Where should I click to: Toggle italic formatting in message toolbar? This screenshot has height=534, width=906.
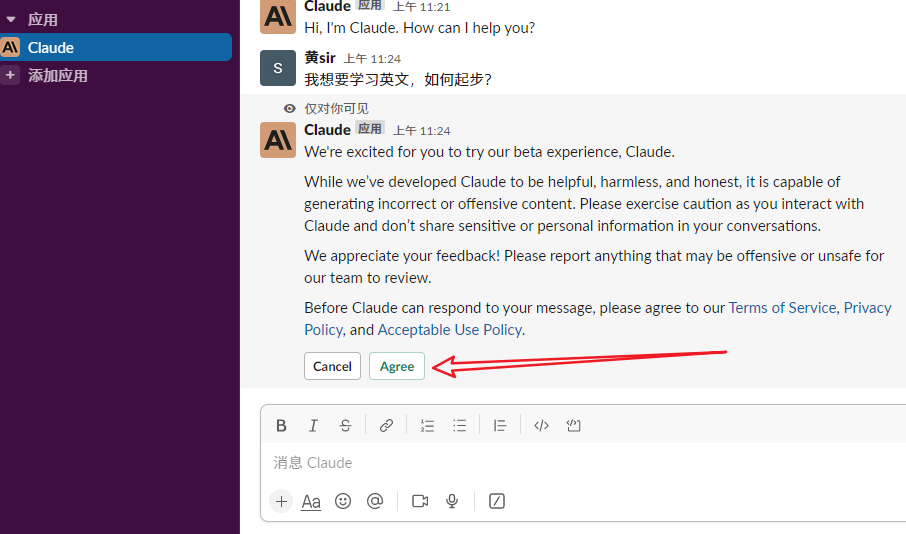(x=313, y=426)
